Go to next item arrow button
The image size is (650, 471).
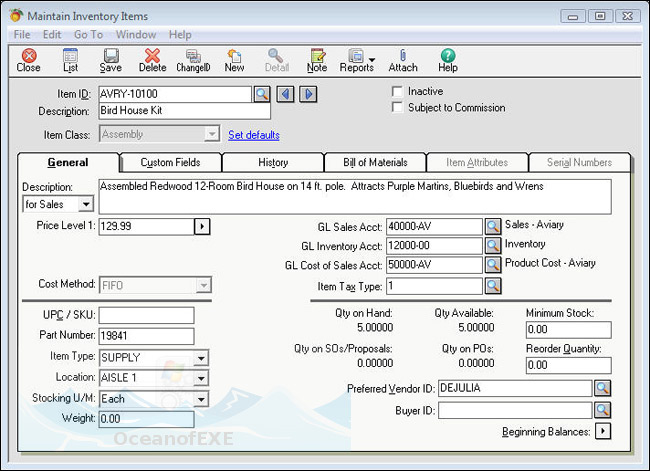pos(309,94)
